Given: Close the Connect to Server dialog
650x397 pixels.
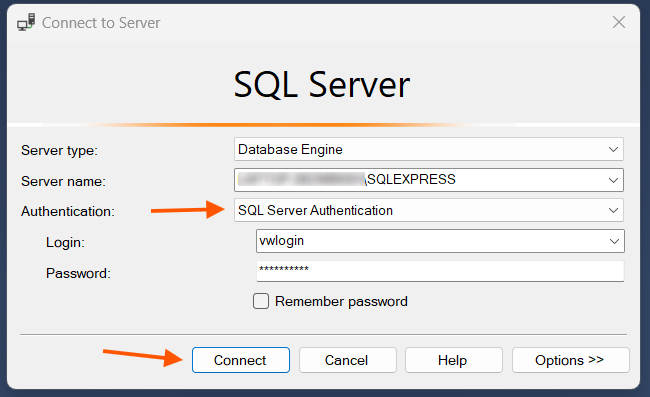Looking at the screenshot, I should pos(618,22).
